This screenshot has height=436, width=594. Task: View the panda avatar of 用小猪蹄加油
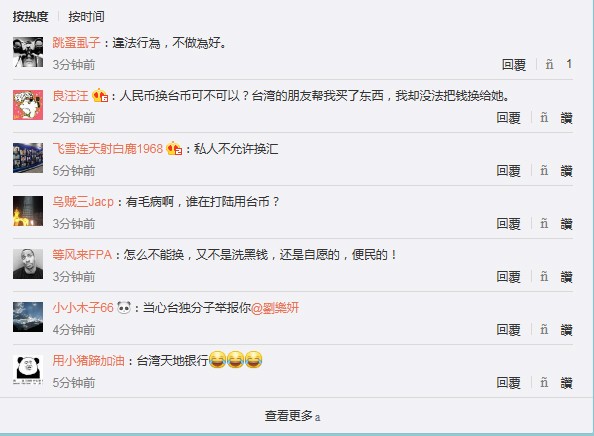pos(28,370)
